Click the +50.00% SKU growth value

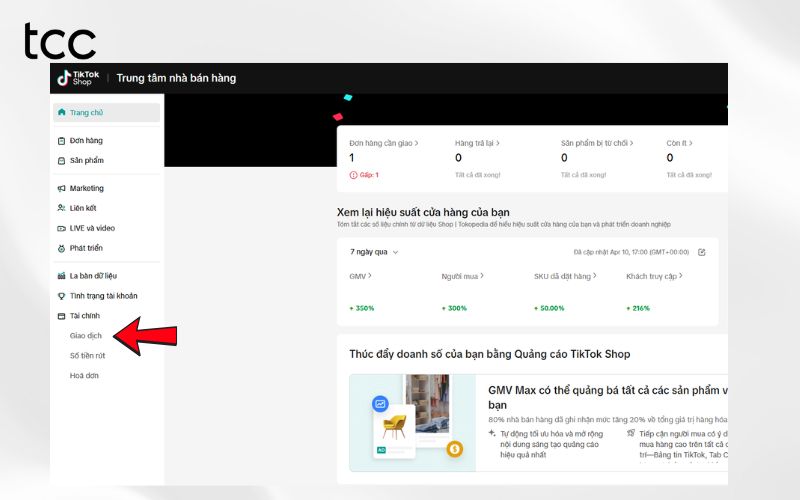[549, 308]
